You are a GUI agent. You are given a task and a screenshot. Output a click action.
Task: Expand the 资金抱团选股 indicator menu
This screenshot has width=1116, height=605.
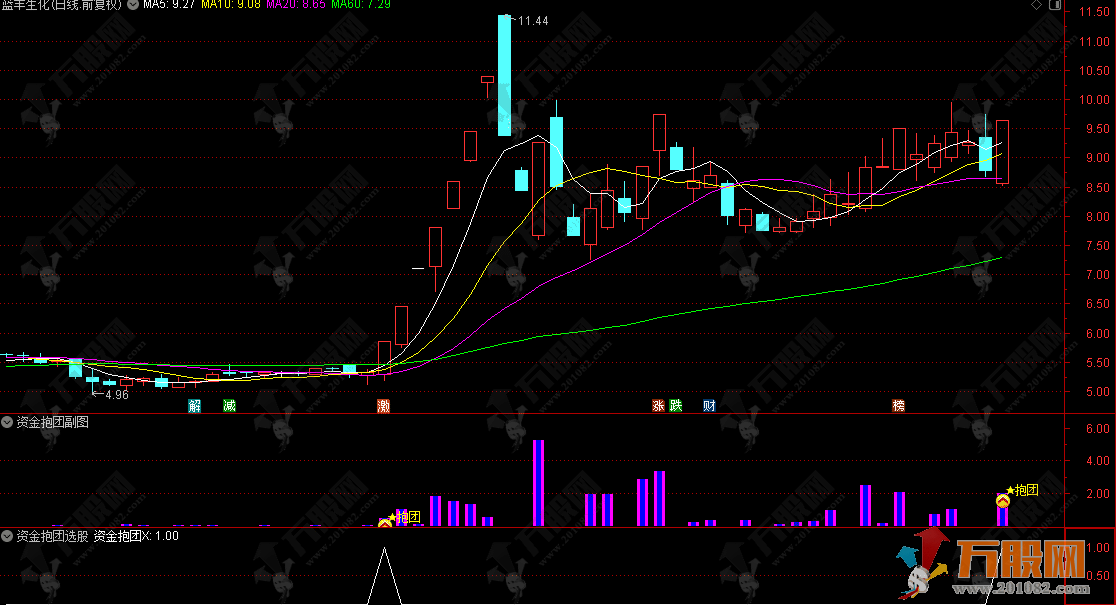point(7,536)
